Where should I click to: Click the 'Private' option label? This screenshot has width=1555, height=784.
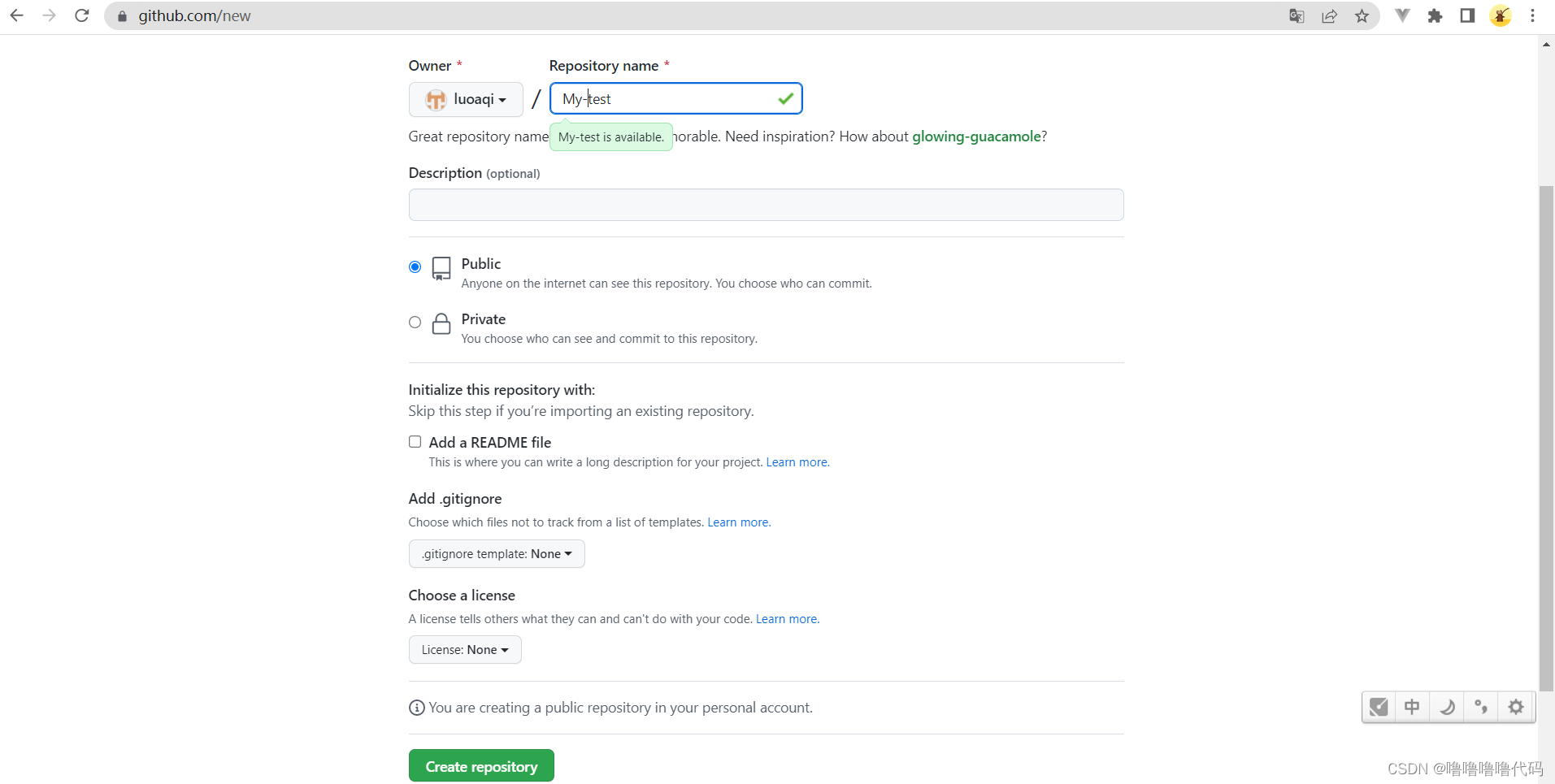point(484,319)
